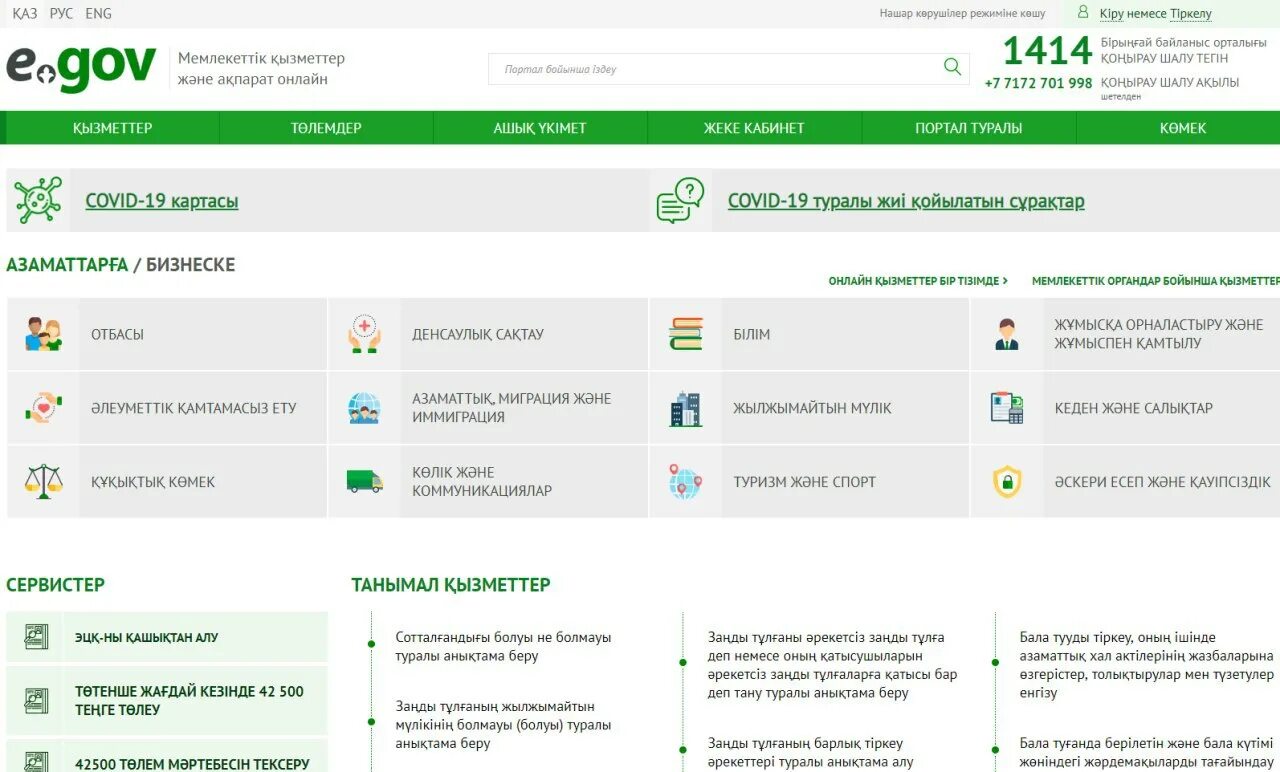This screenshot has height=772, width=1280.
Task: Open the АШЫҚ ҮКІМЕТ menu
Action: tap(540, 128)
